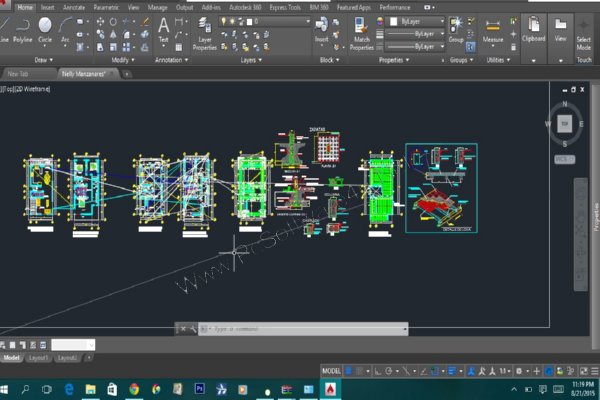The image size is (600, 400).
Task: Select the Polyline draw tool
Action: (x=23, y=31)
